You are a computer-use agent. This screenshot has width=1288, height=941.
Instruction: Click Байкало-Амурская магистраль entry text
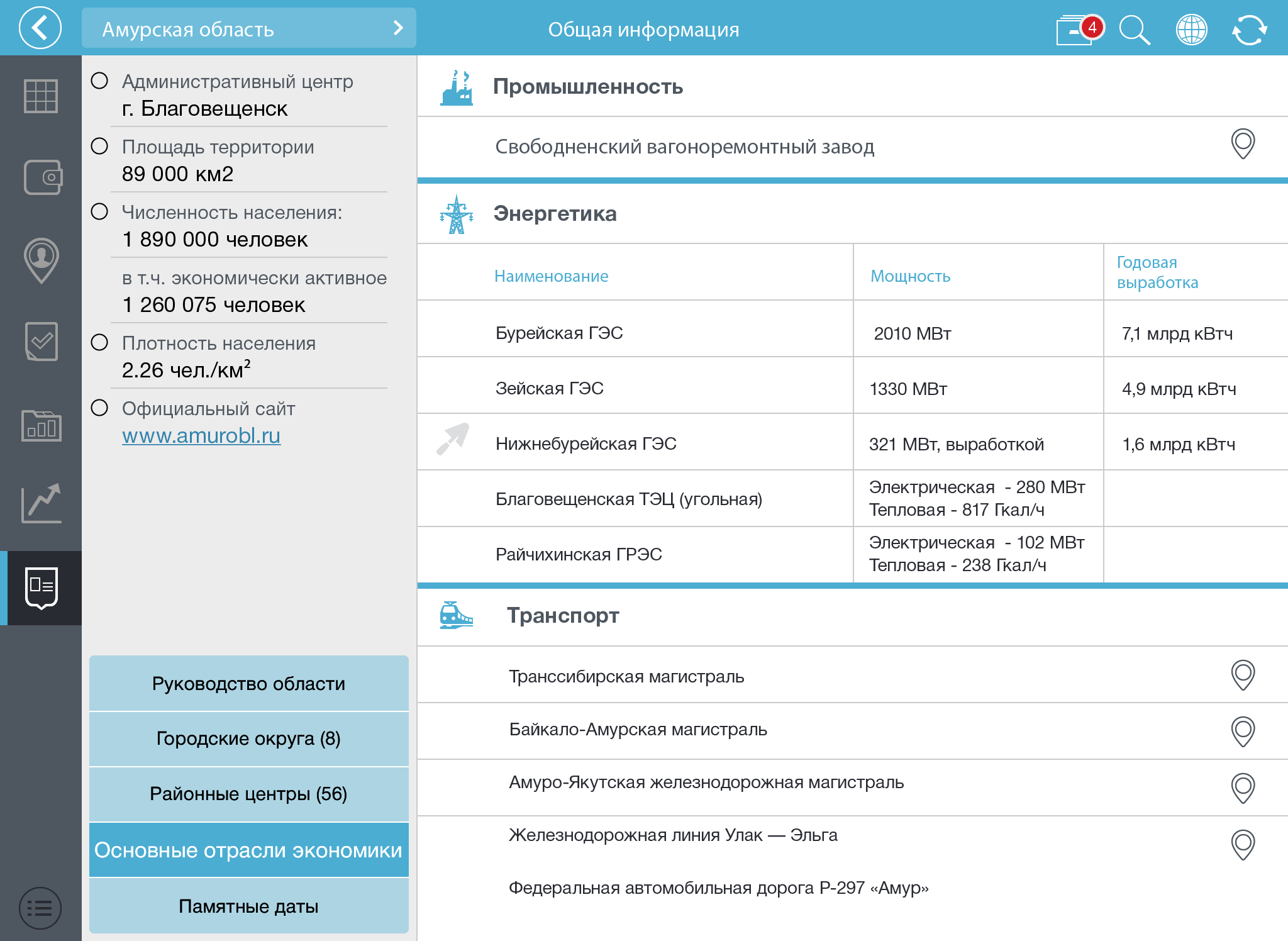click(638, 729)
